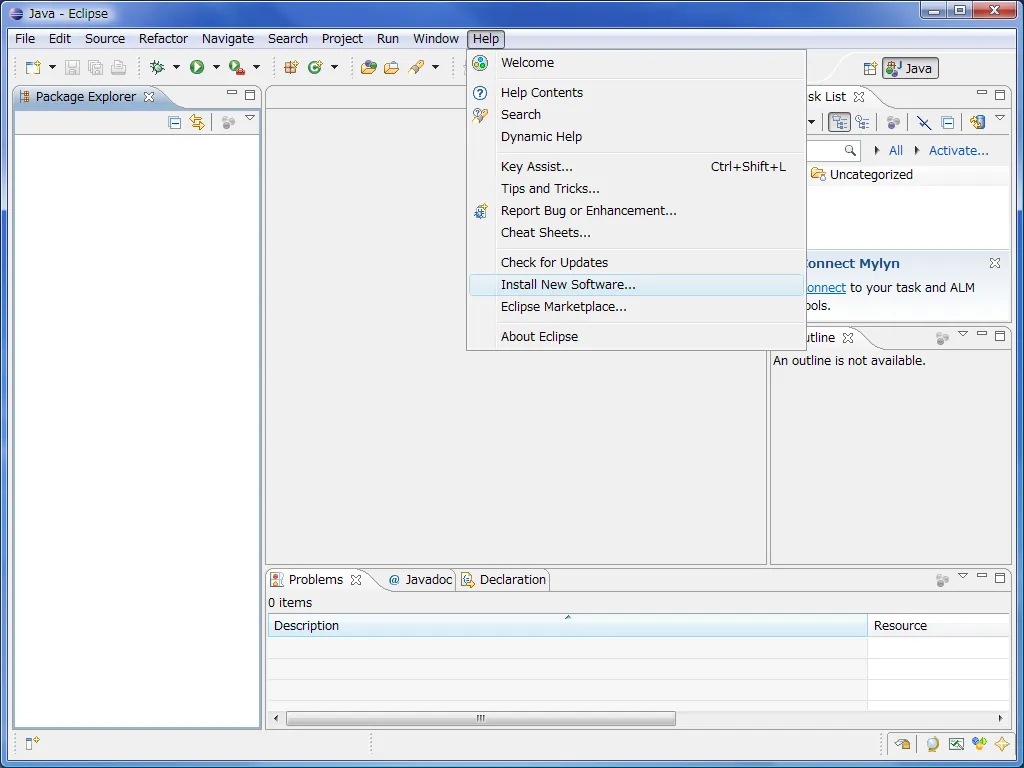Click the Run Last Tool toolbox icon
The image size is (1024, 768).
click(236, 67)
